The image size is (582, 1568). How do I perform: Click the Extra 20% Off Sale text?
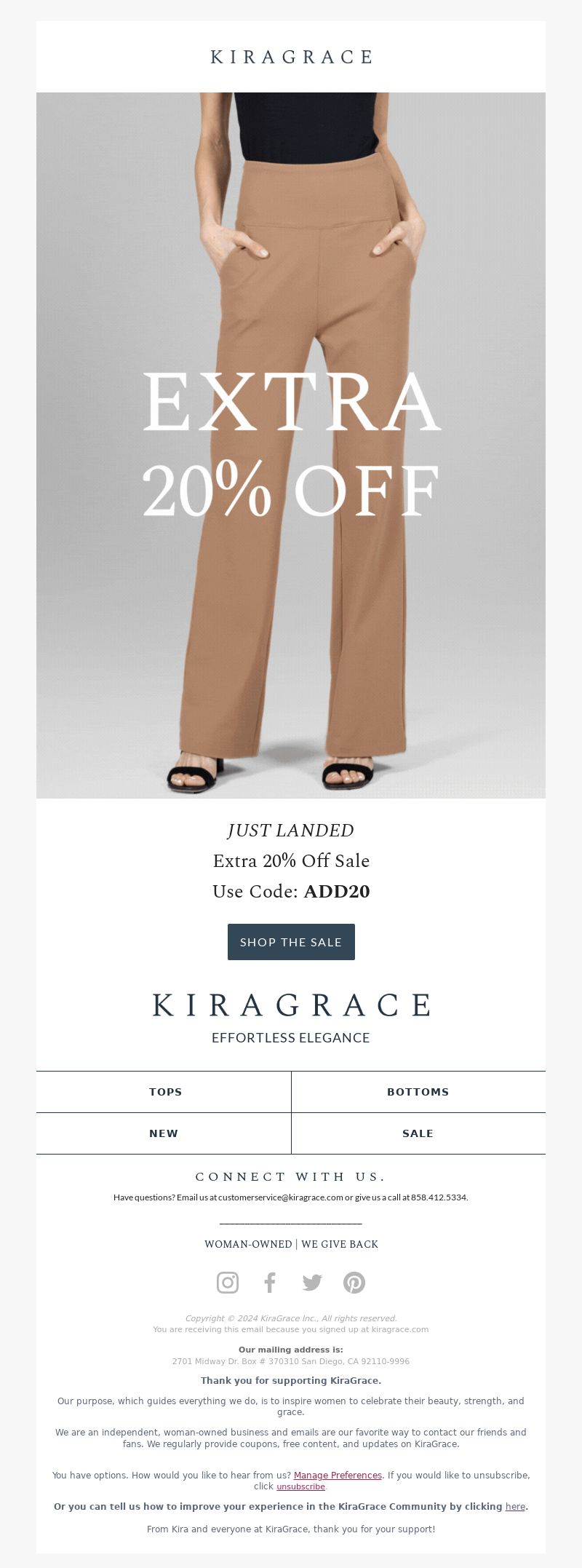[x=291, y=861]
